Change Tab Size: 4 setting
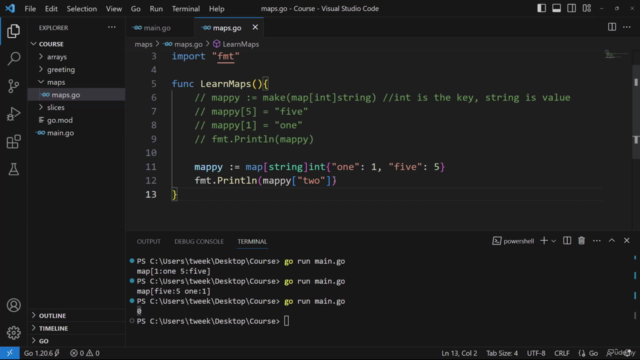This screenshot has width=640, height=360. 502,353
